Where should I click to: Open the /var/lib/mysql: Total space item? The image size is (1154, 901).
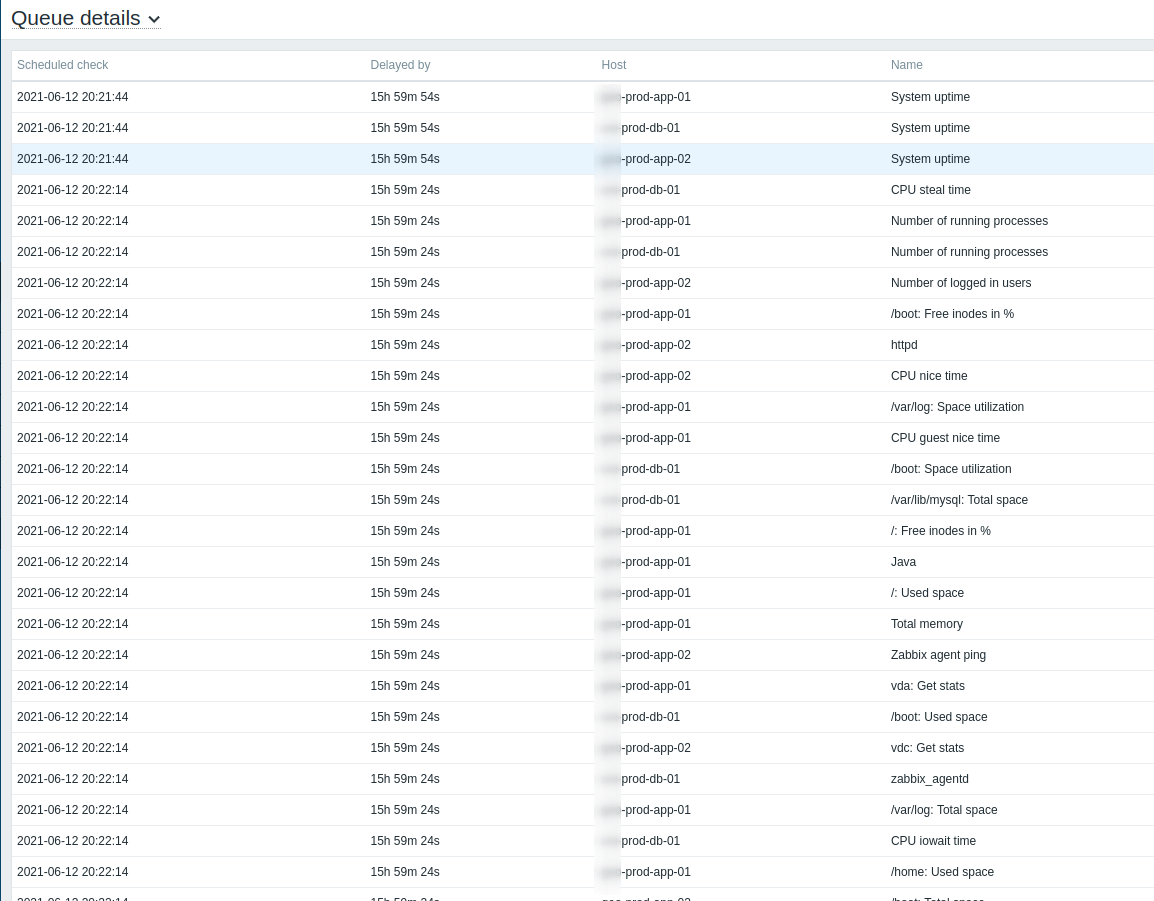(x=959, y=500)
